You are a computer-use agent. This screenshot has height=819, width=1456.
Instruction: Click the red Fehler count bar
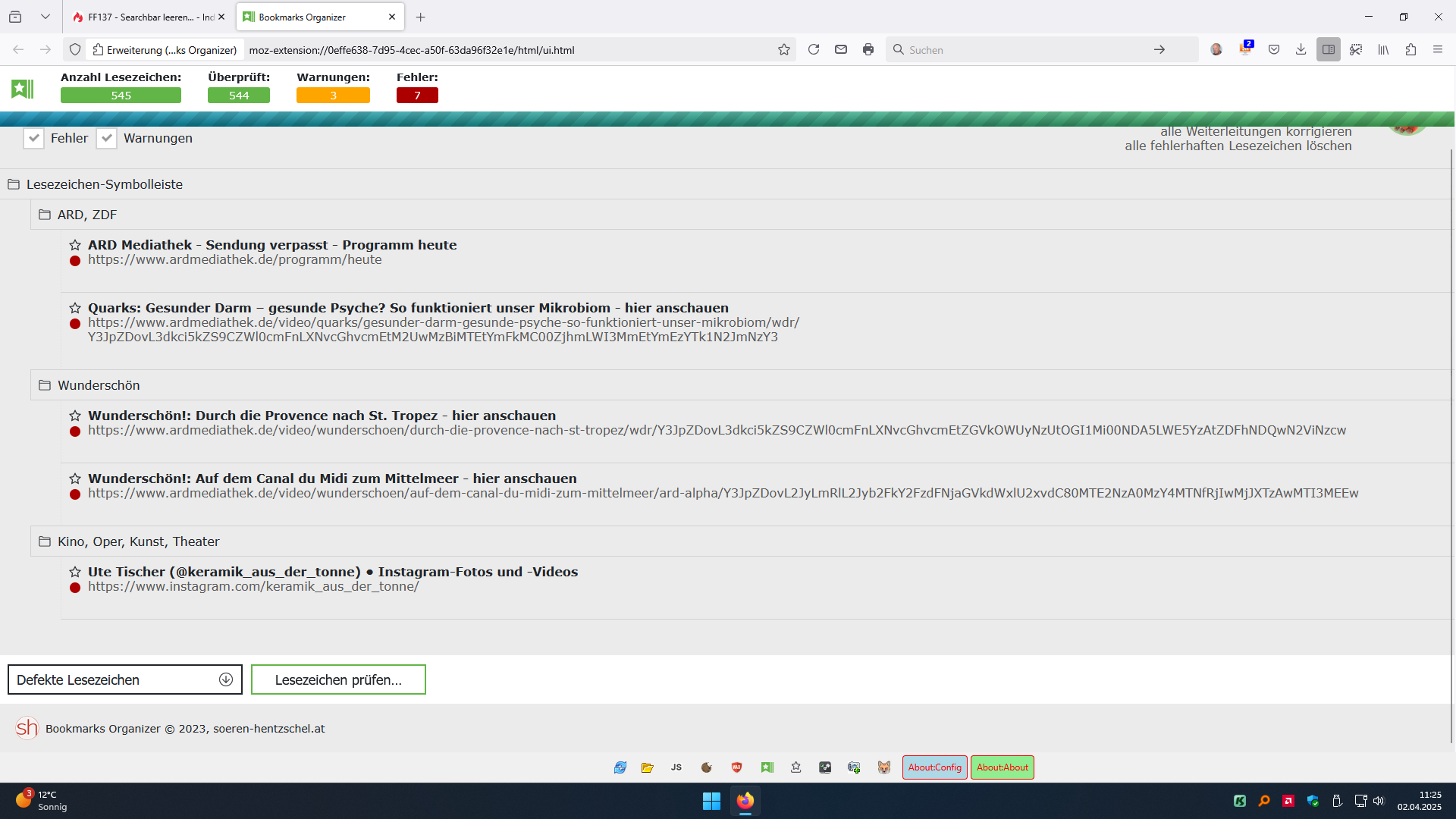click(x=417, y=96)
